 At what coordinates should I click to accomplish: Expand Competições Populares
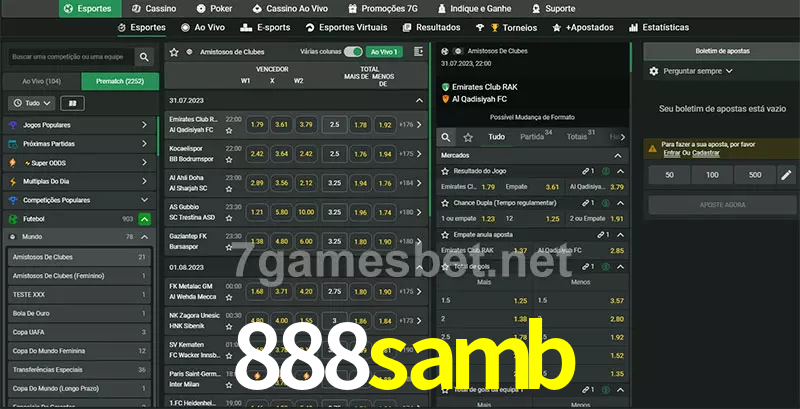pyautogui.click(x=144, y=200)
